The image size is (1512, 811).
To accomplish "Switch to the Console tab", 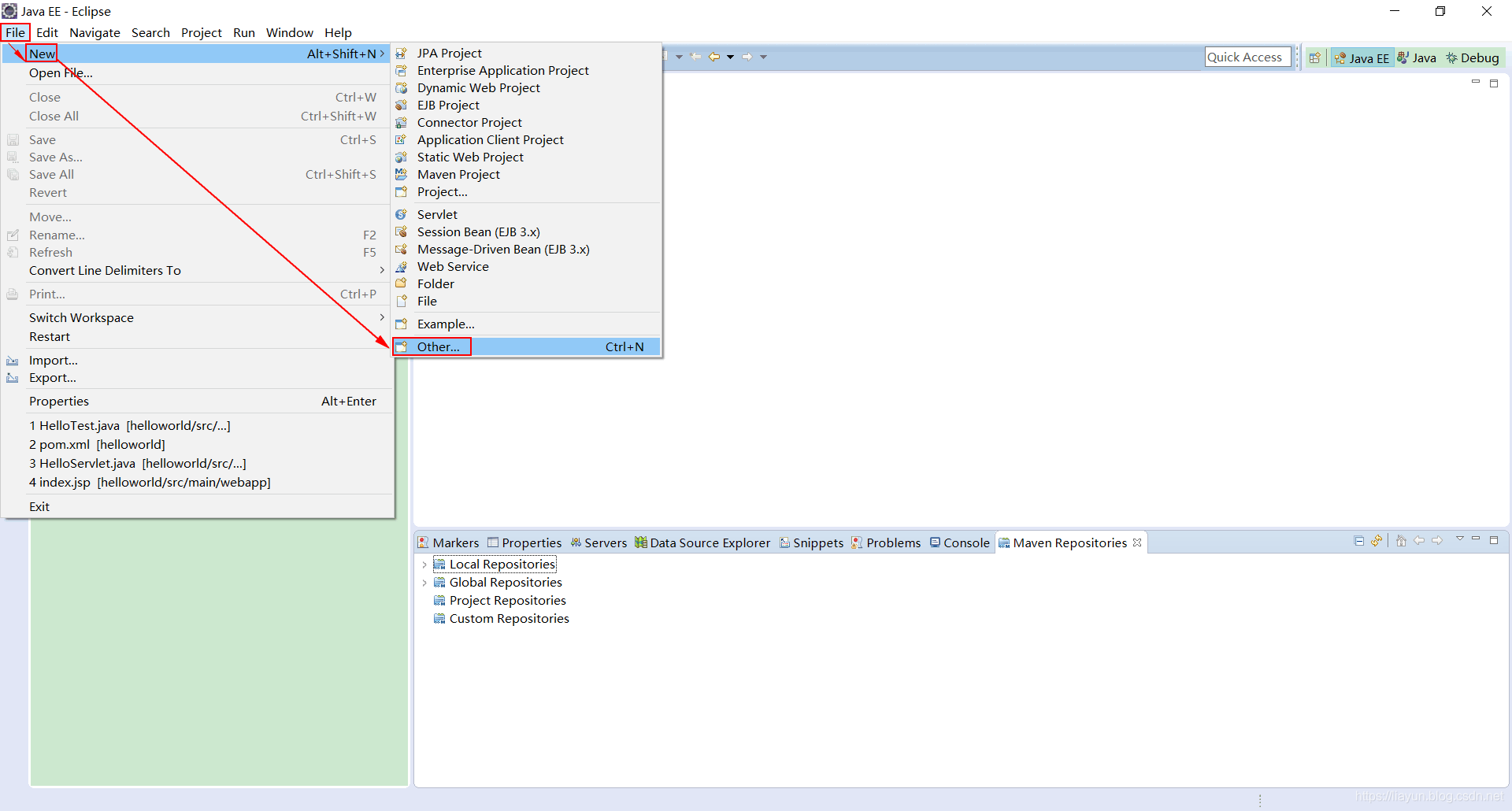I will pyautogui.click(x=959, y=543).
